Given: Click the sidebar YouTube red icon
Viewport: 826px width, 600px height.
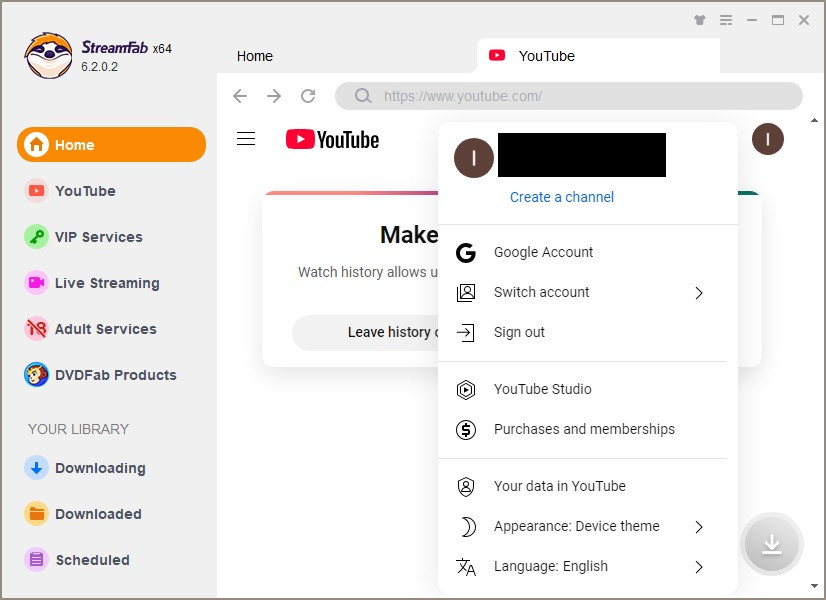Looking at the screenshot, I should click(36, 190).
